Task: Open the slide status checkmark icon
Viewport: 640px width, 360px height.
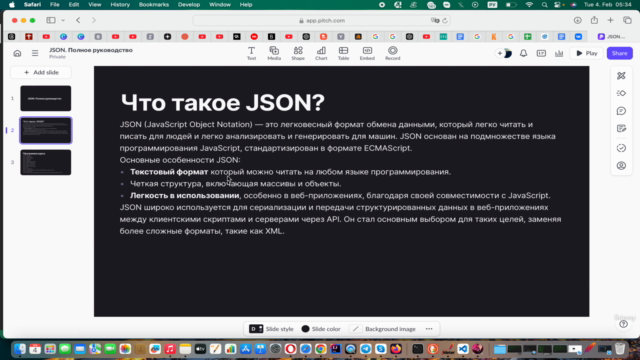Action: 621,148
